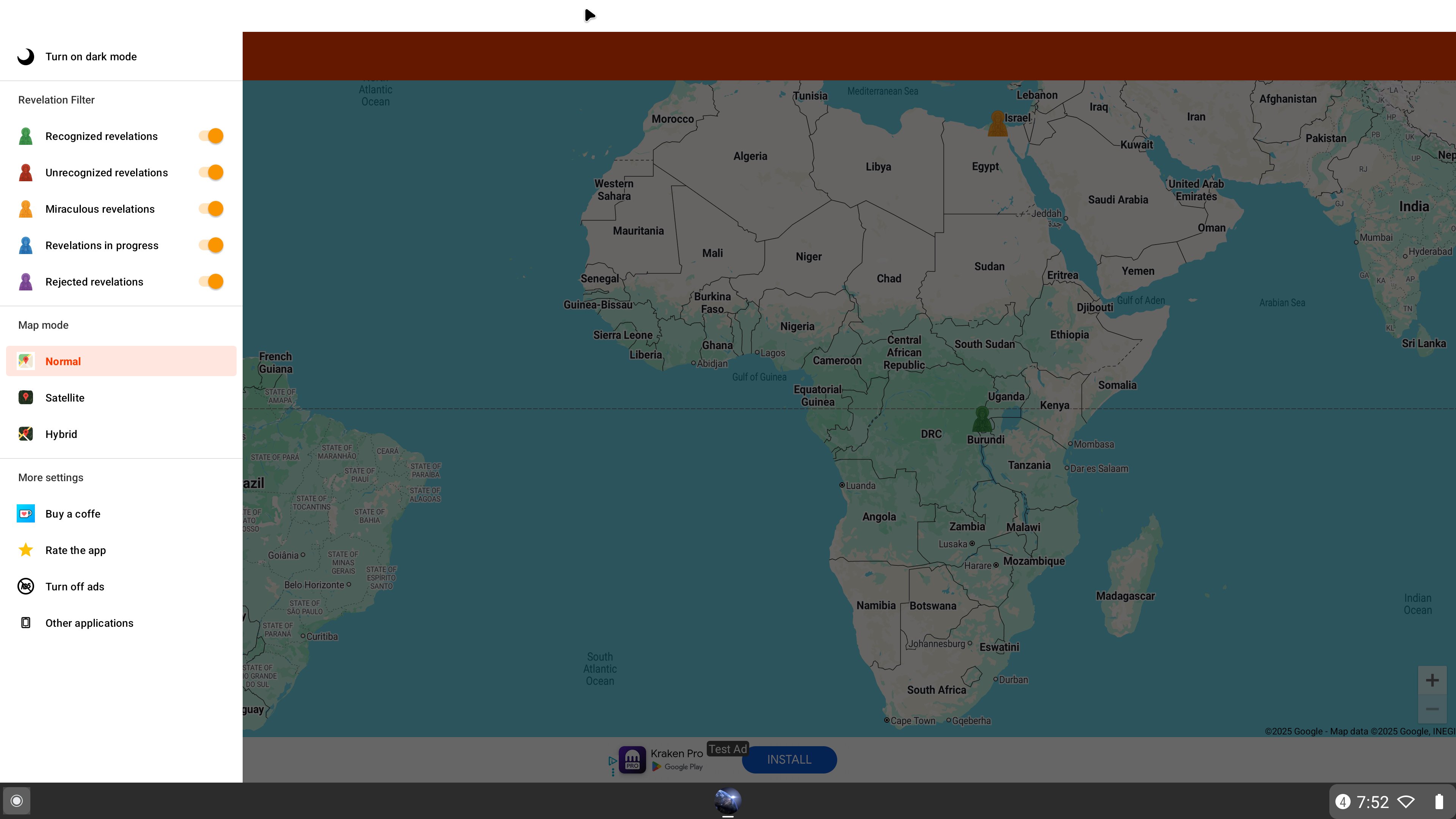Screen dimensions: 1456x819
Task: Click the Other applications phone icon
Action: pyautogui.click(x=25, y=623)
